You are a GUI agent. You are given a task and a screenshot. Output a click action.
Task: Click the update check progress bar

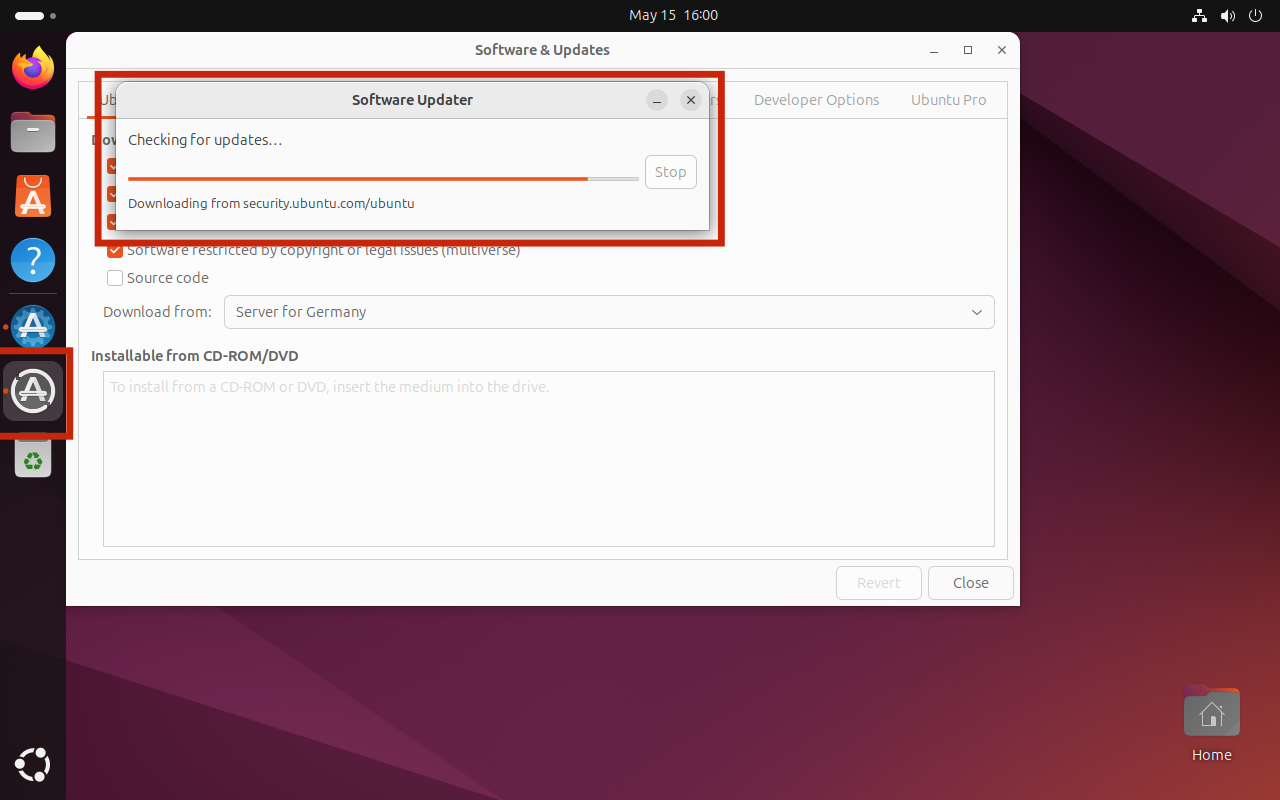coord(382,179)
